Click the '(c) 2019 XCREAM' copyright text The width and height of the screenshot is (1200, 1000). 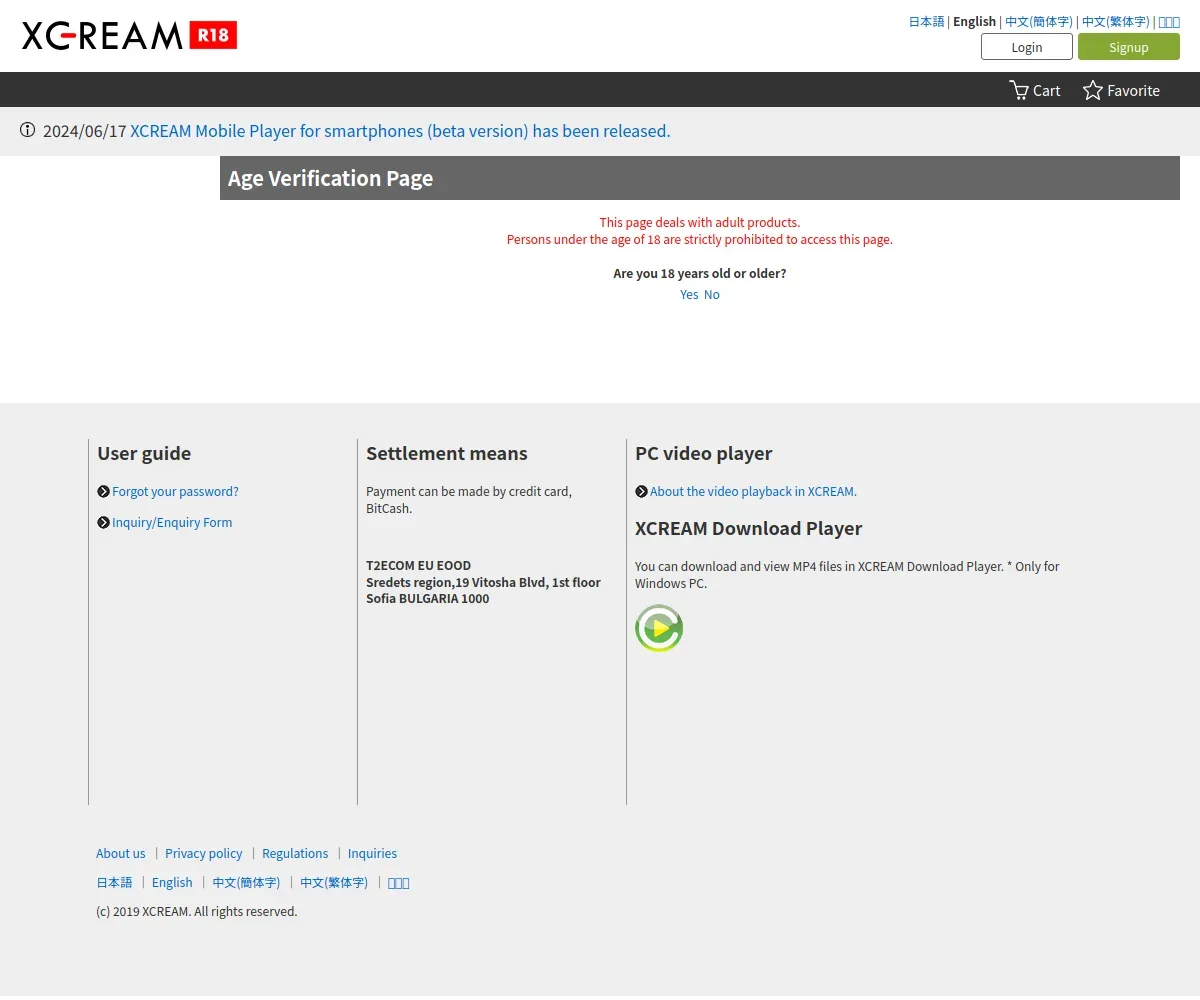click(x=196, y=911)
